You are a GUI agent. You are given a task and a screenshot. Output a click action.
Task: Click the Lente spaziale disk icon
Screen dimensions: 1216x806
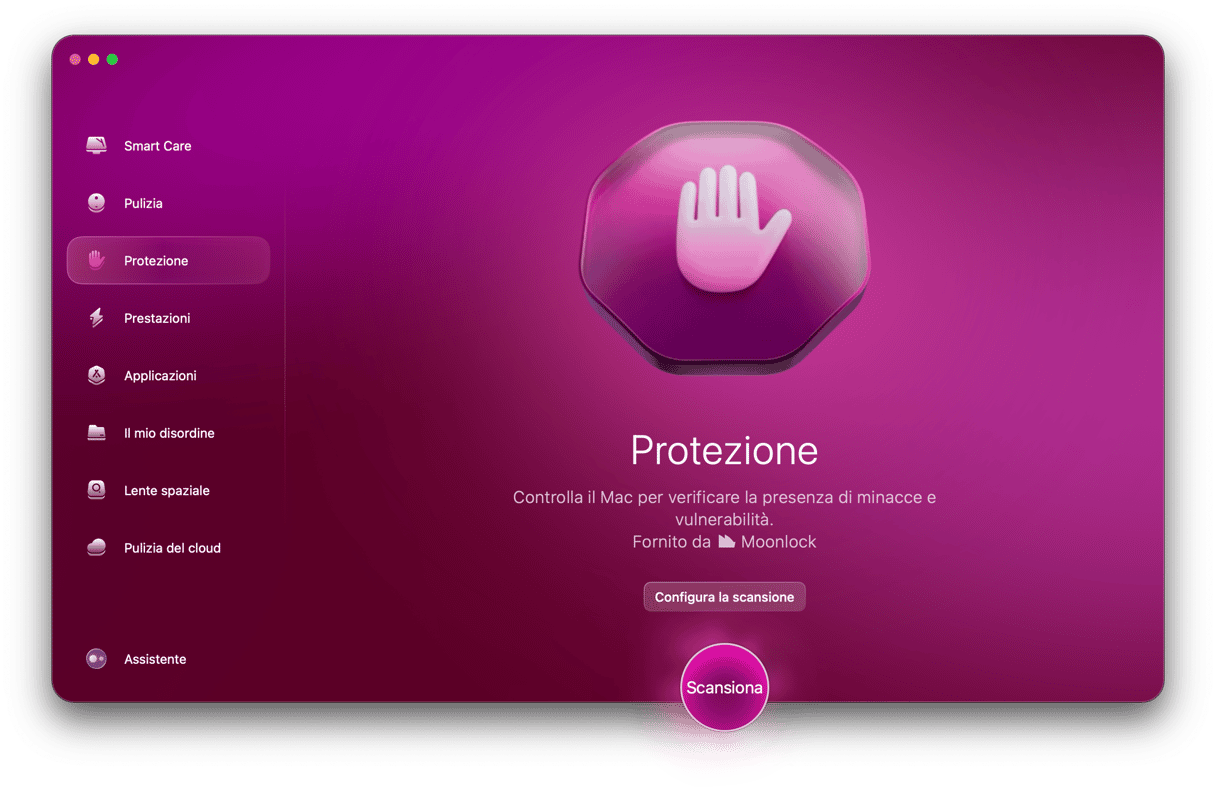[96, 490]
